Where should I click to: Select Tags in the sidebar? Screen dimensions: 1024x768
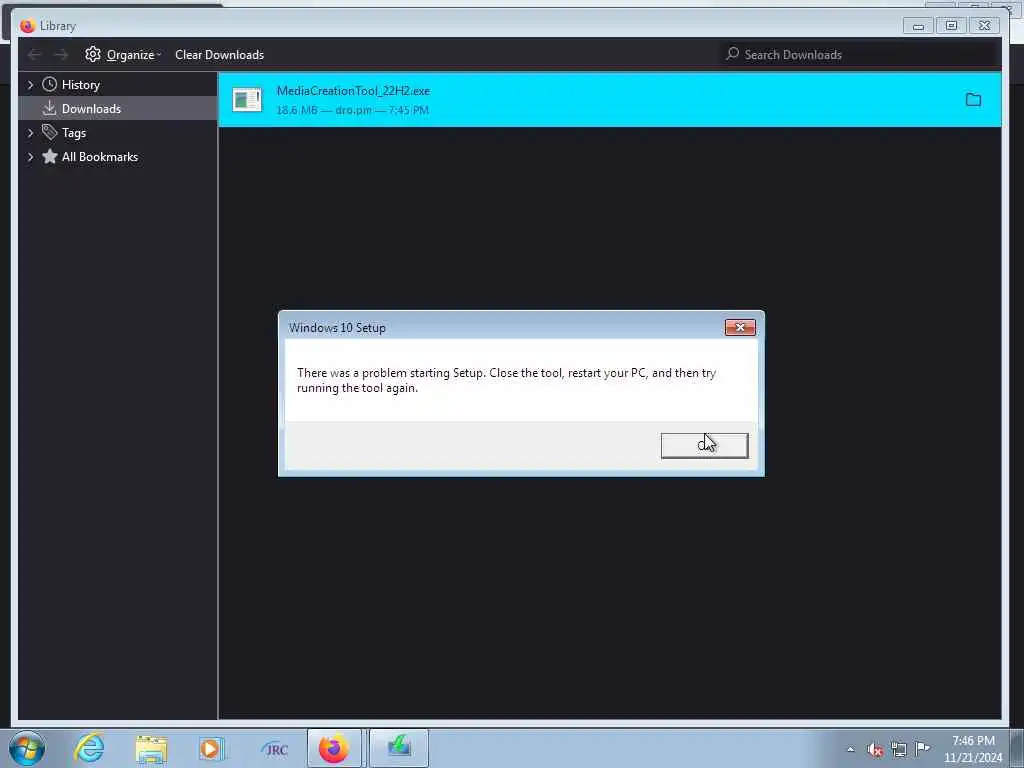pyautogui.click(x=118, y=133)
